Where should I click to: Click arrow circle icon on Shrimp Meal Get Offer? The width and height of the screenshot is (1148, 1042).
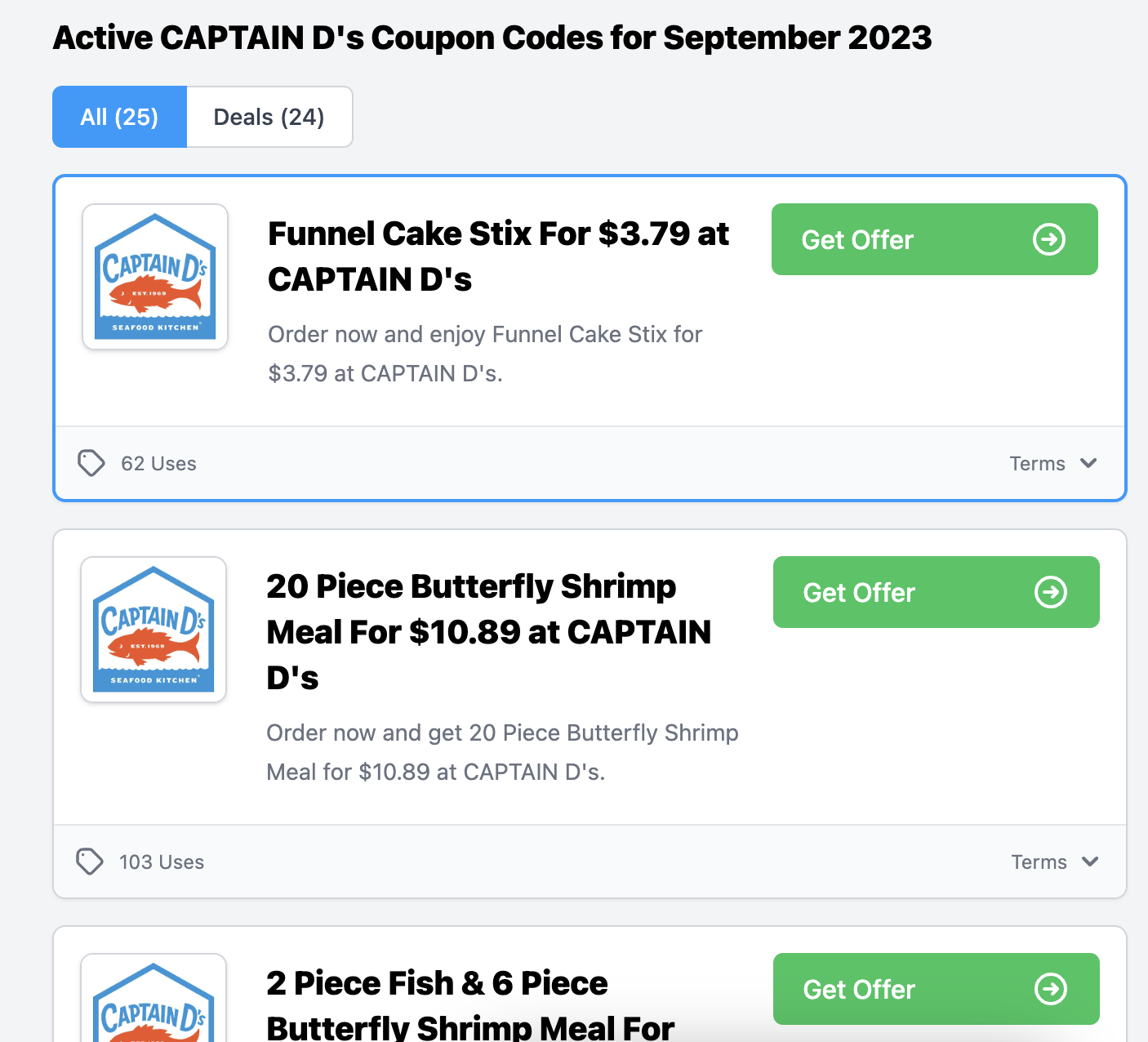point(1051,593)
